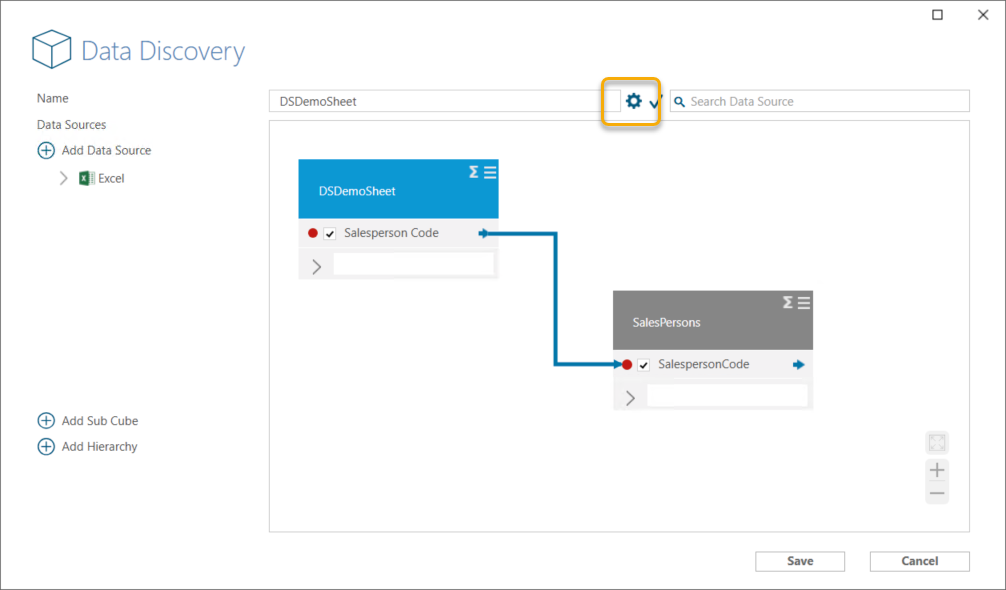Click the Excel data source icon
Viewport: 1006px width, 590px height.
pos(87,178)
